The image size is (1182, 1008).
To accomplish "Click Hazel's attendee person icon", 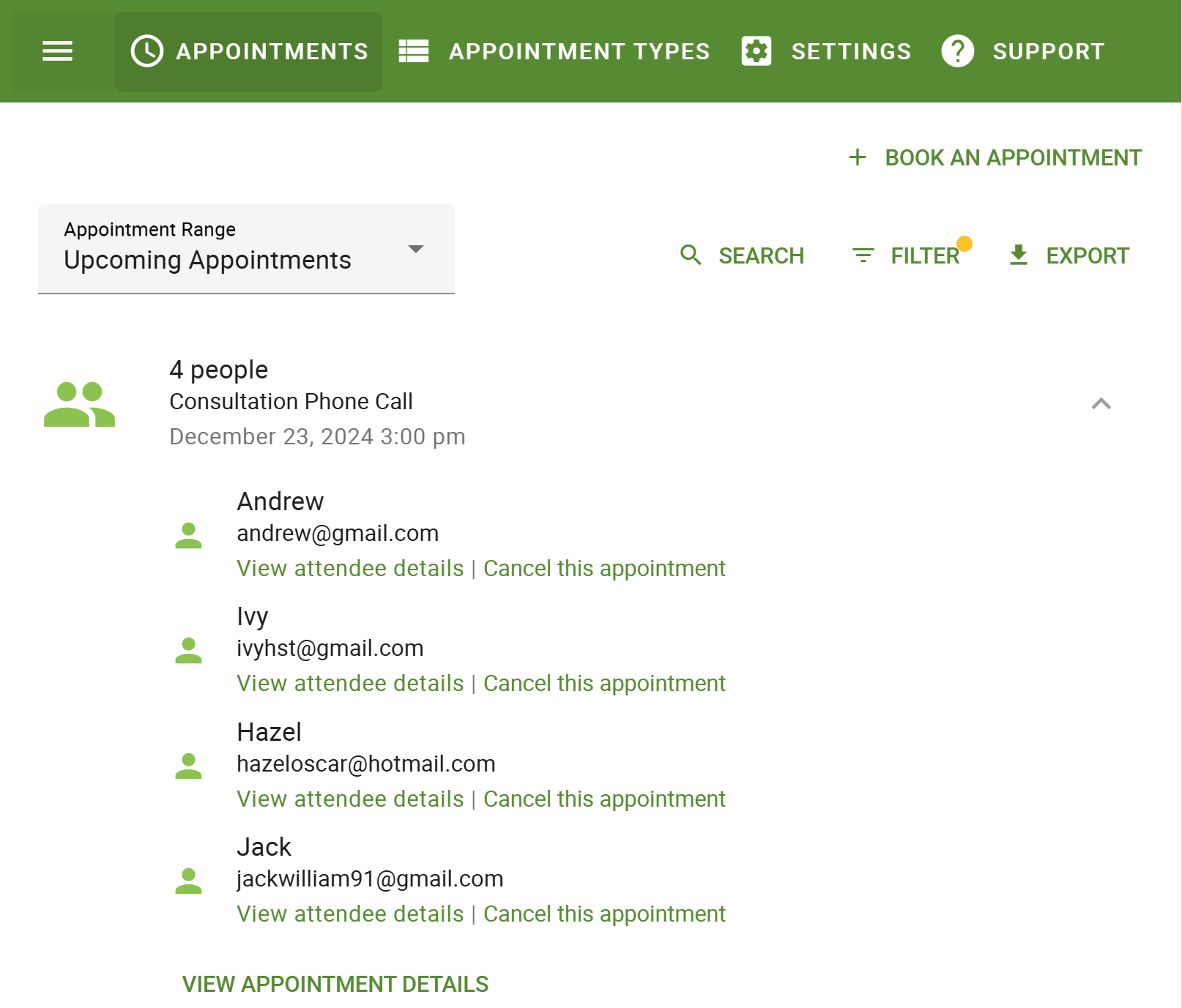I will coord(188,765).
